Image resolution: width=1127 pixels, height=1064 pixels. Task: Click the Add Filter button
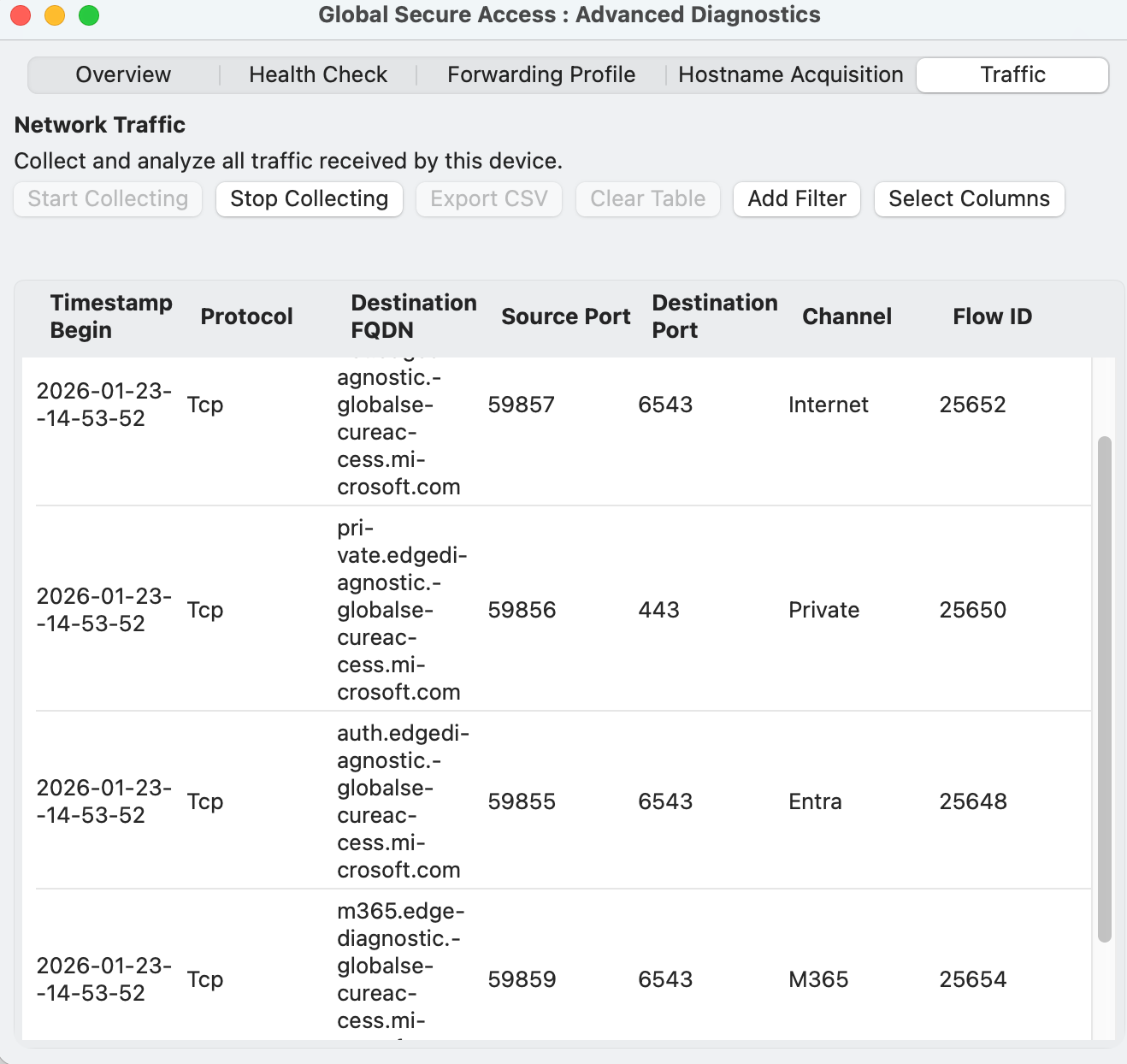point(796,199)
